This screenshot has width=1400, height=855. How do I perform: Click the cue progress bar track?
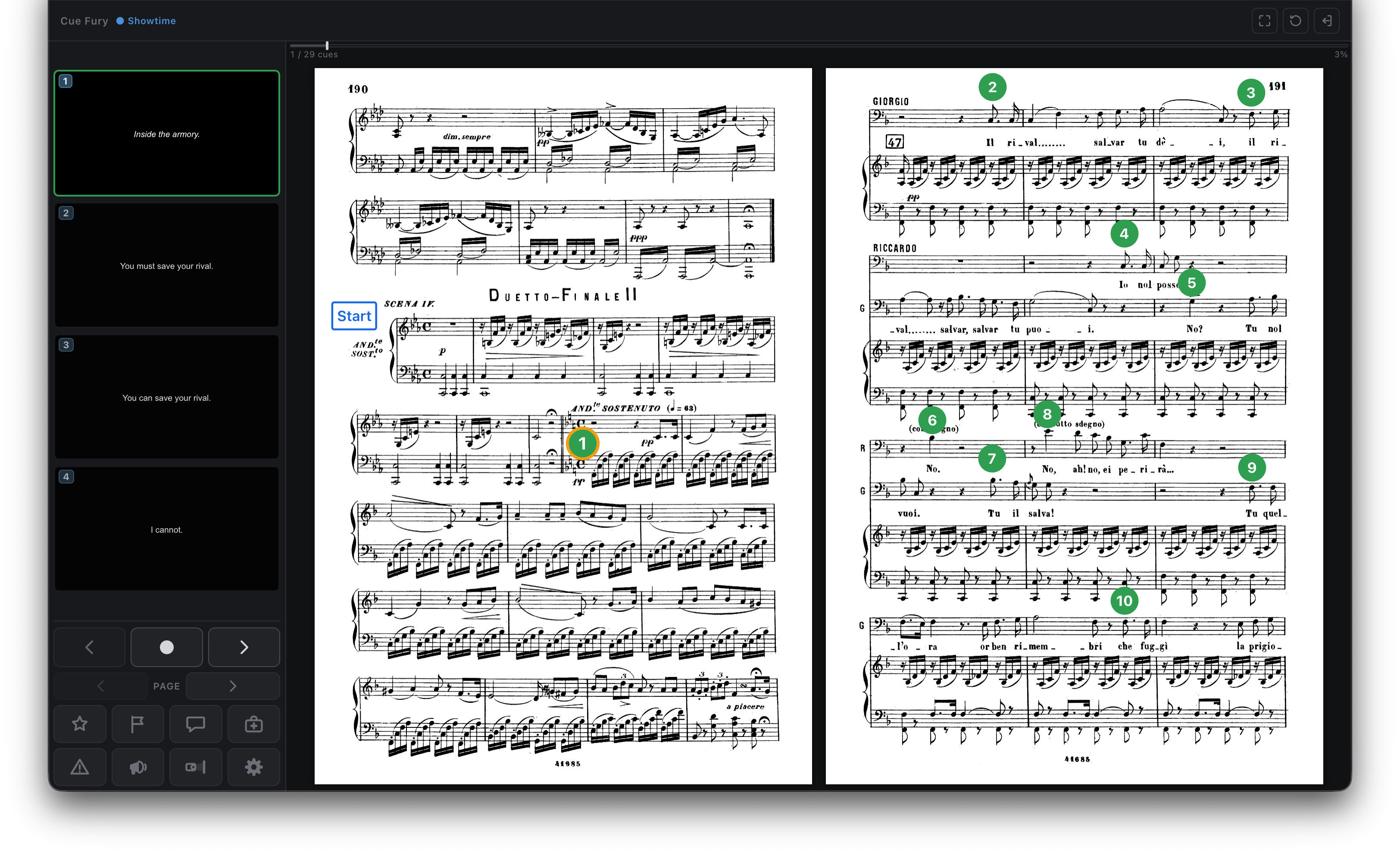pyautogui.click(x=818, y=45)
